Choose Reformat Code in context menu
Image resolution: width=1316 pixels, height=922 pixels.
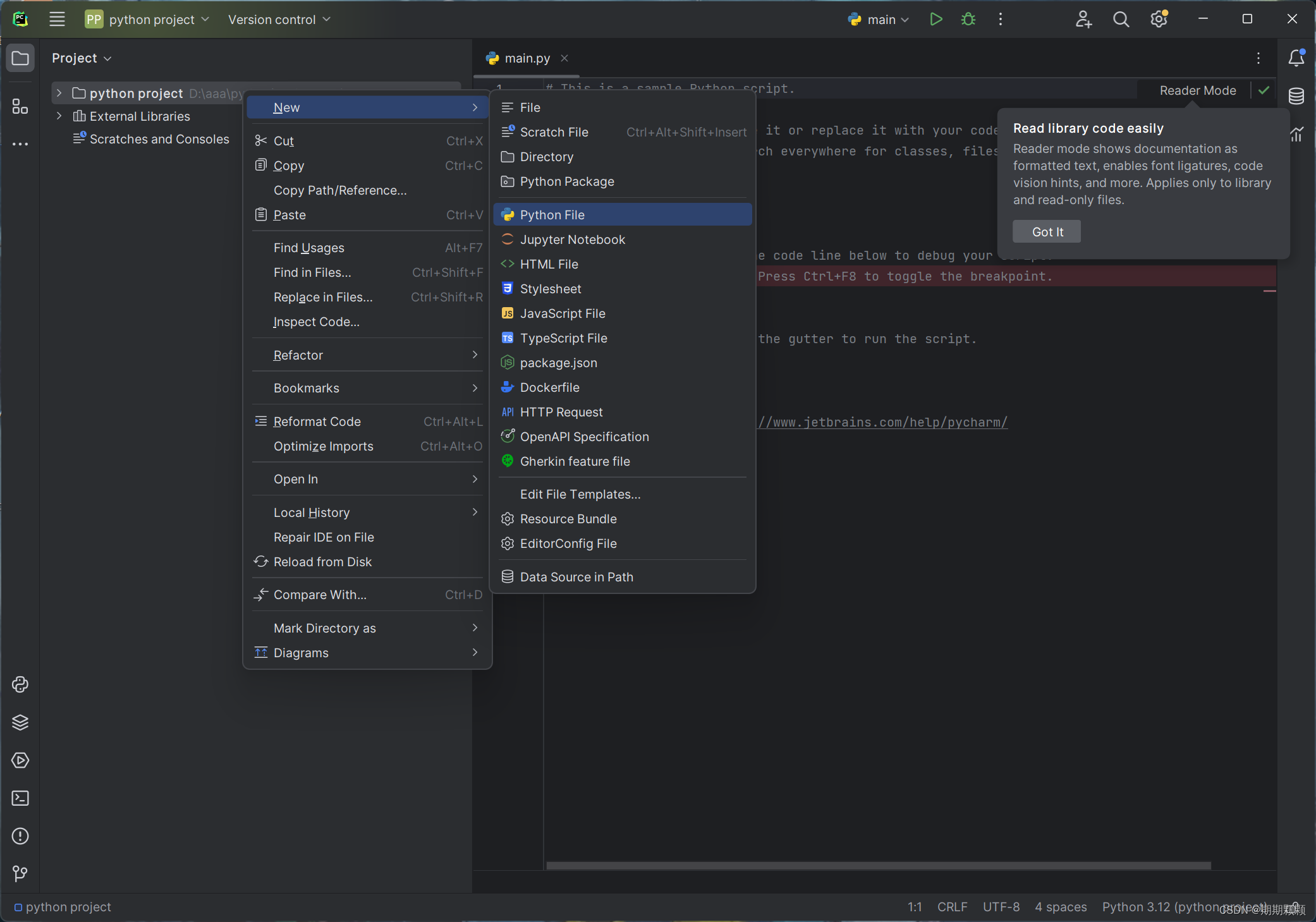pyautogui.click(x=367, y=422)
